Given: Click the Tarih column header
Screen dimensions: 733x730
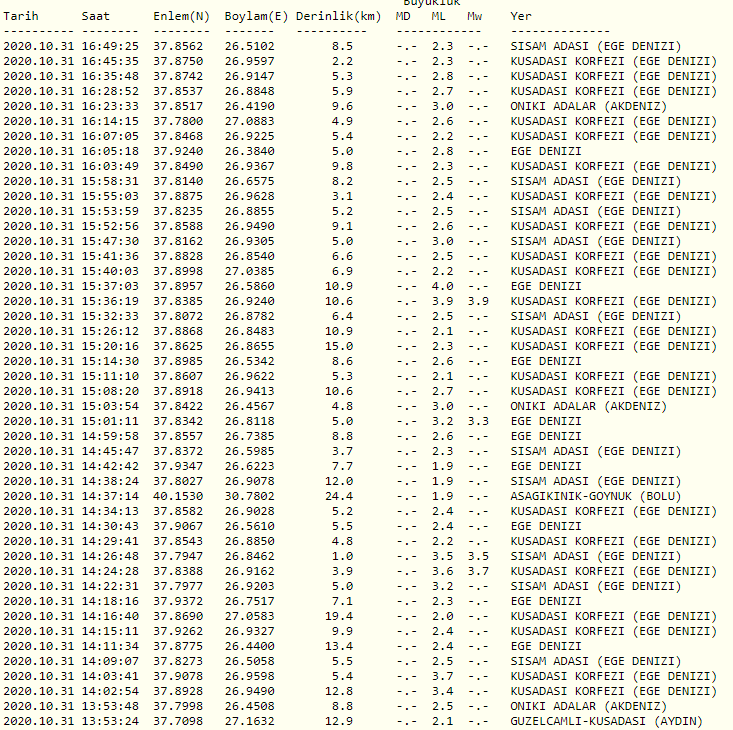Looking at the screenshot, I should pos(20,17).
